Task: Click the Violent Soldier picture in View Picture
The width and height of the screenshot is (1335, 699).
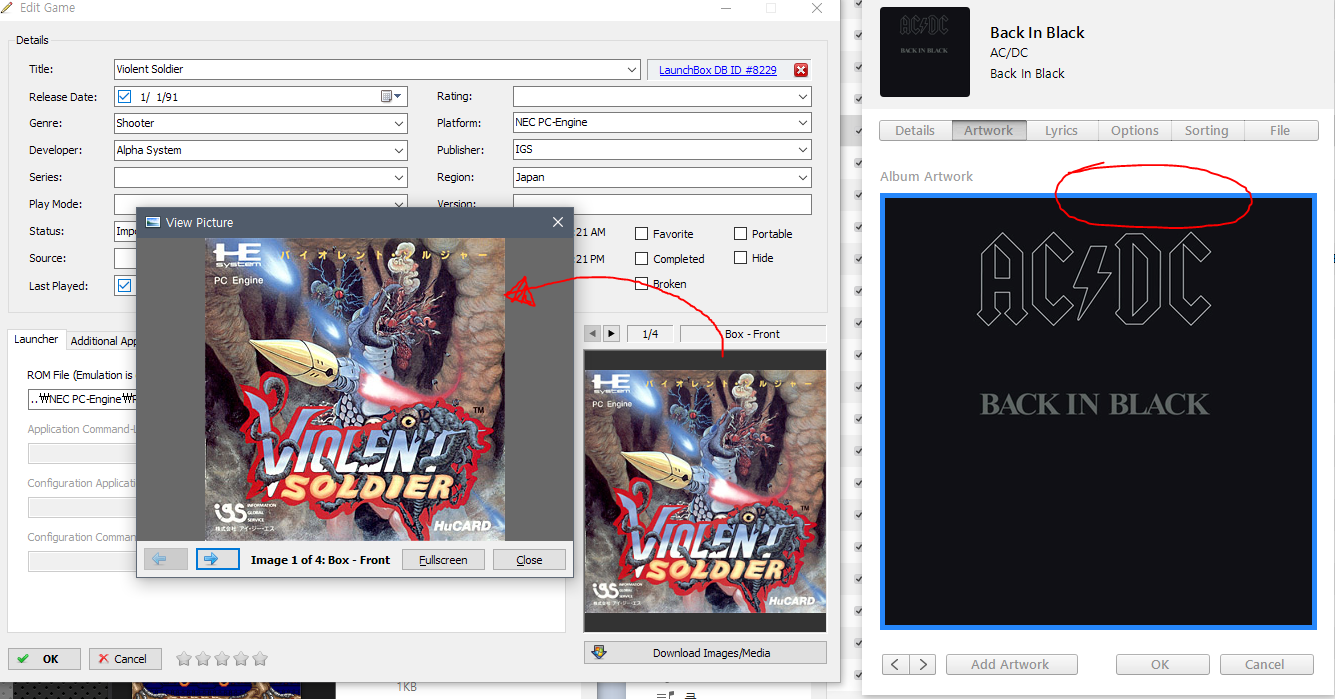Action: [x=355, y=389]
